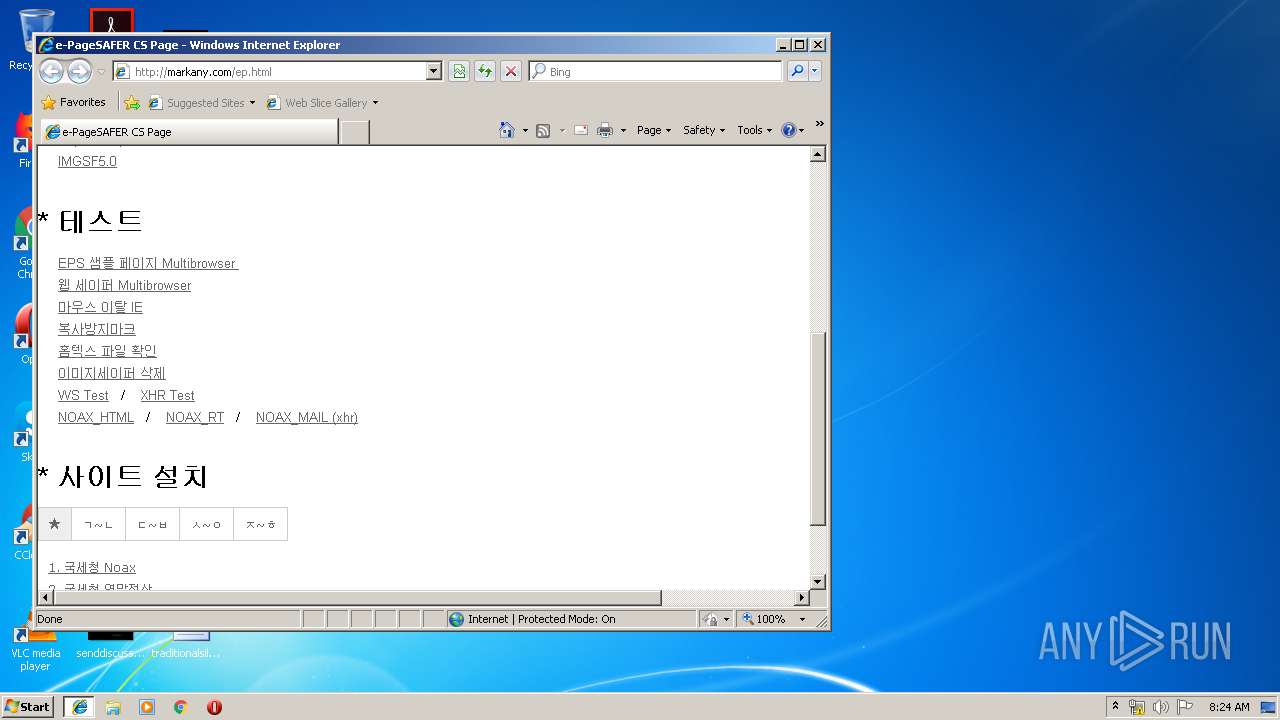1280x720 pixels.
Task: Open the Safety menu
Action: coord(704,130)
